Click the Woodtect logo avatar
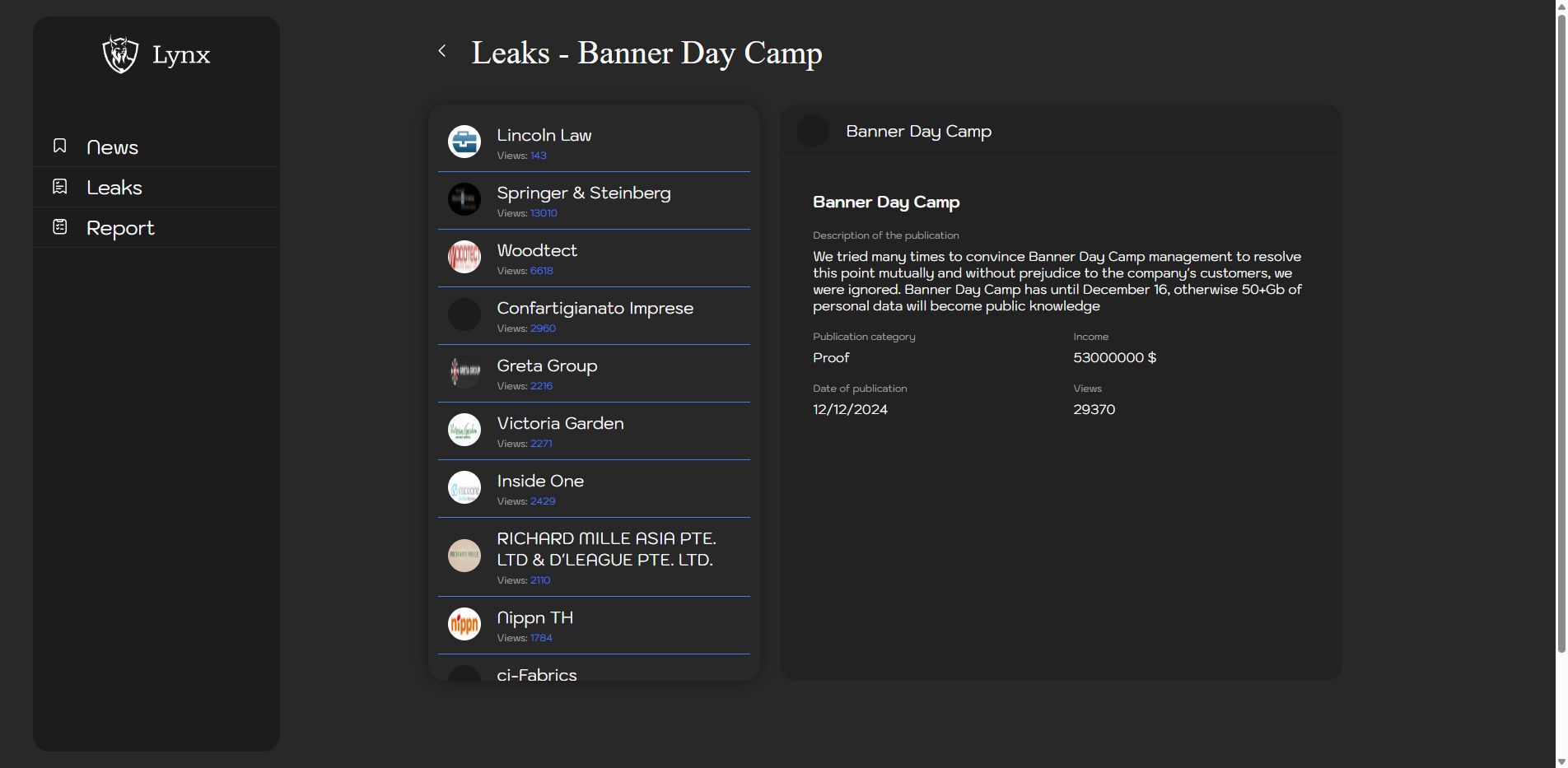Screen dimensions: 1568x768 coord(464,257)
